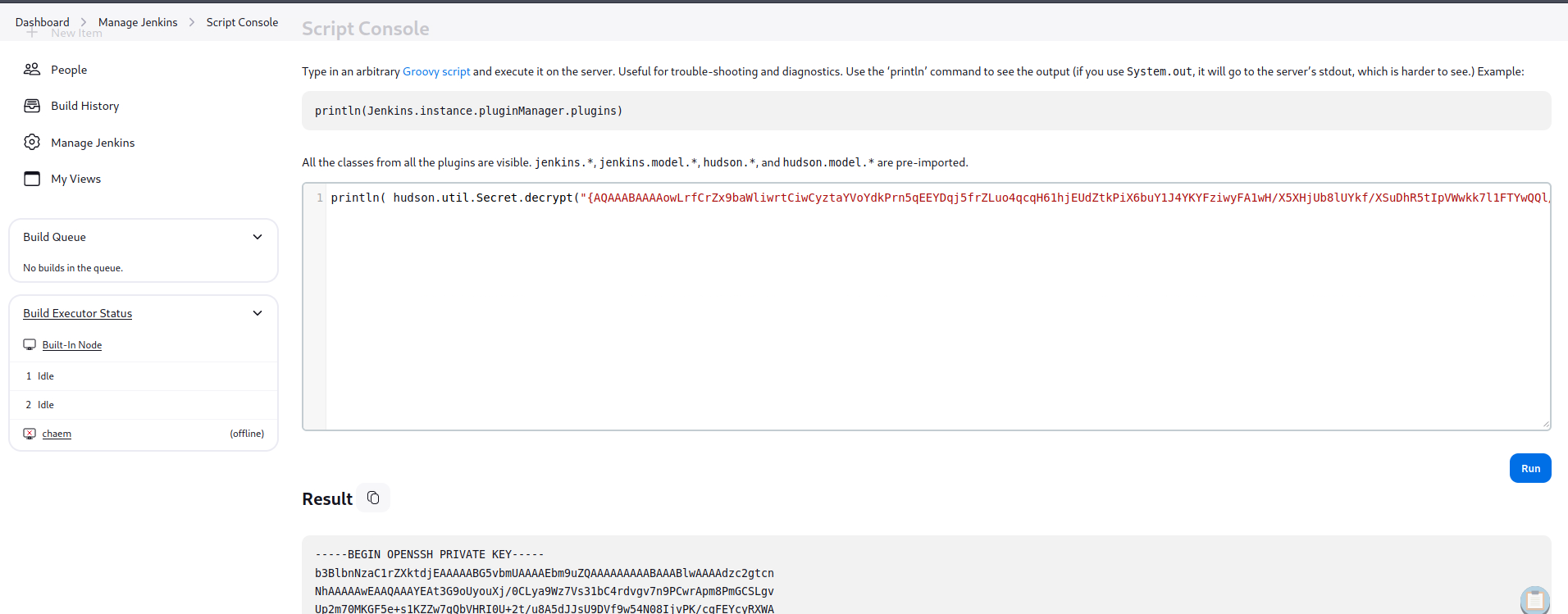
Task: Click the Build Queue title
Action: [x=54, y=237]
